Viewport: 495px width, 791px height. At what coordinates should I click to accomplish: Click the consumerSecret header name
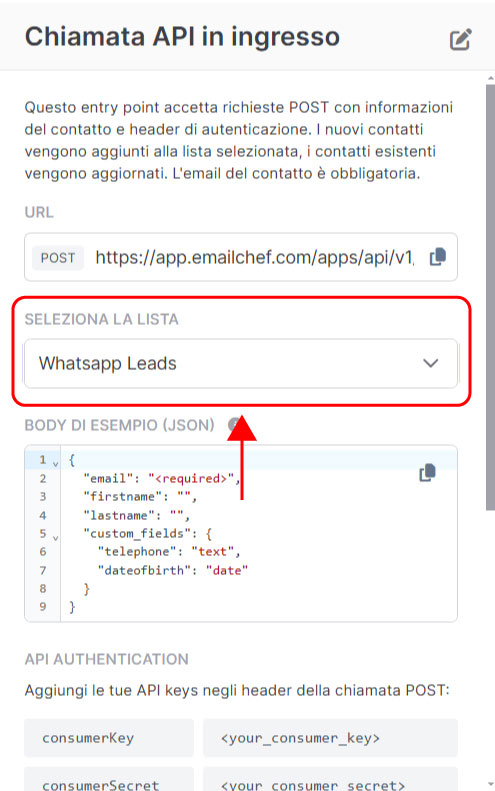click(109, 780)
